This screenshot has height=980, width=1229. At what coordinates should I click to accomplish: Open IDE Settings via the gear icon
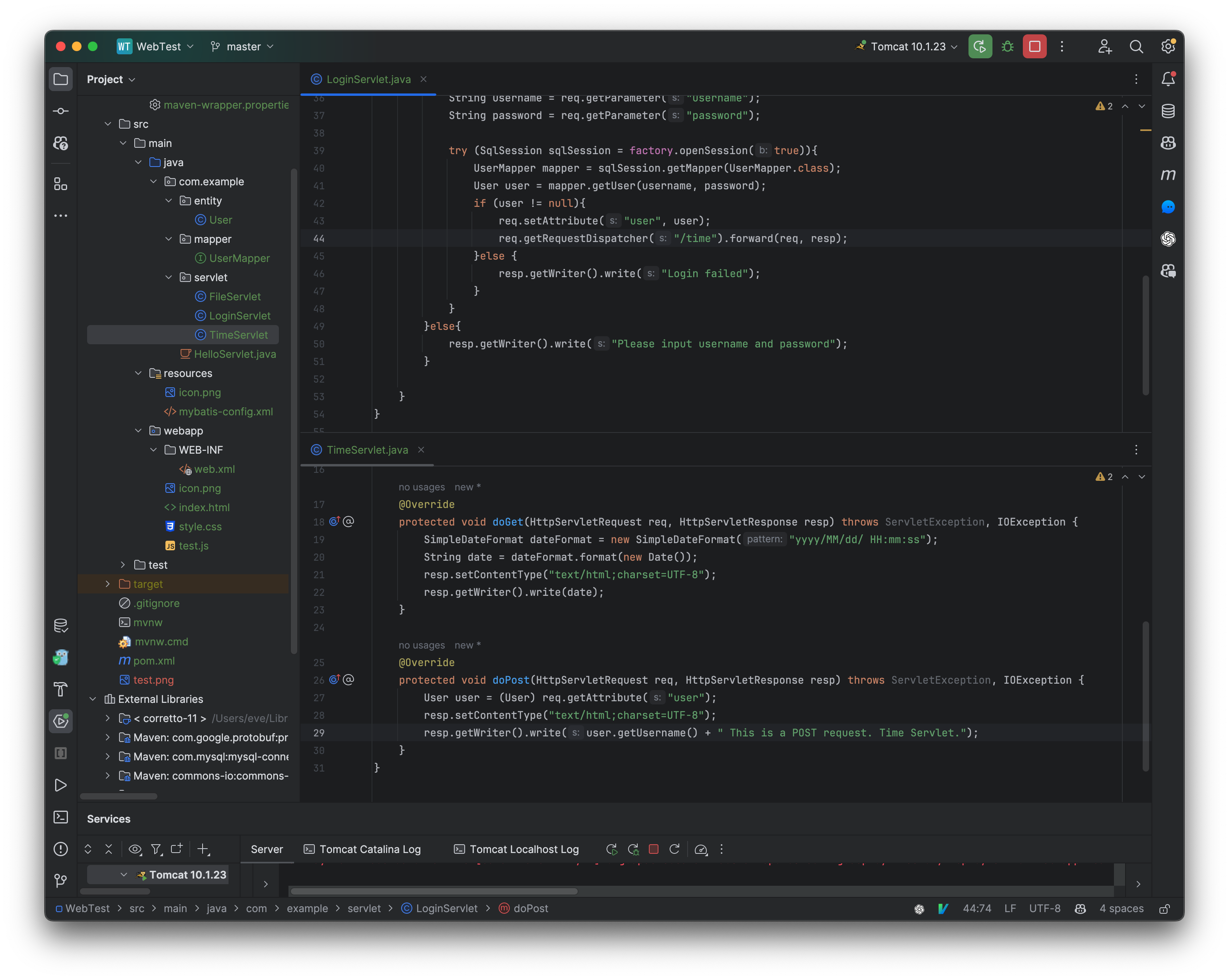coord(1167,46)
